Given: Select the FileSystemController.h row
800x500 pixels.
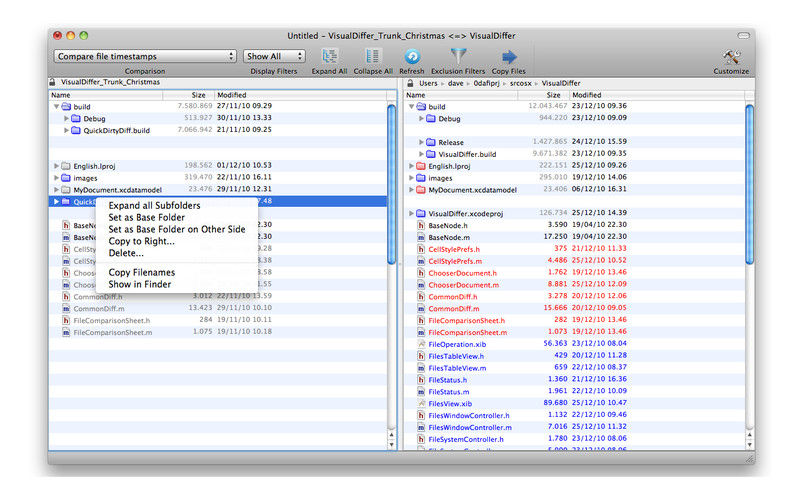Looking at the screenshot, I should [x=574, y=439].
